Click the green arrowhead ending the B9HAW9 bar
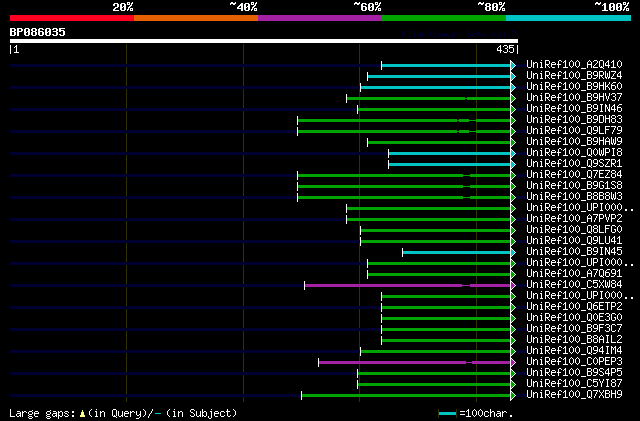This screenshot has width=640, height=421. pyautogui.click(x=513, y=143)
